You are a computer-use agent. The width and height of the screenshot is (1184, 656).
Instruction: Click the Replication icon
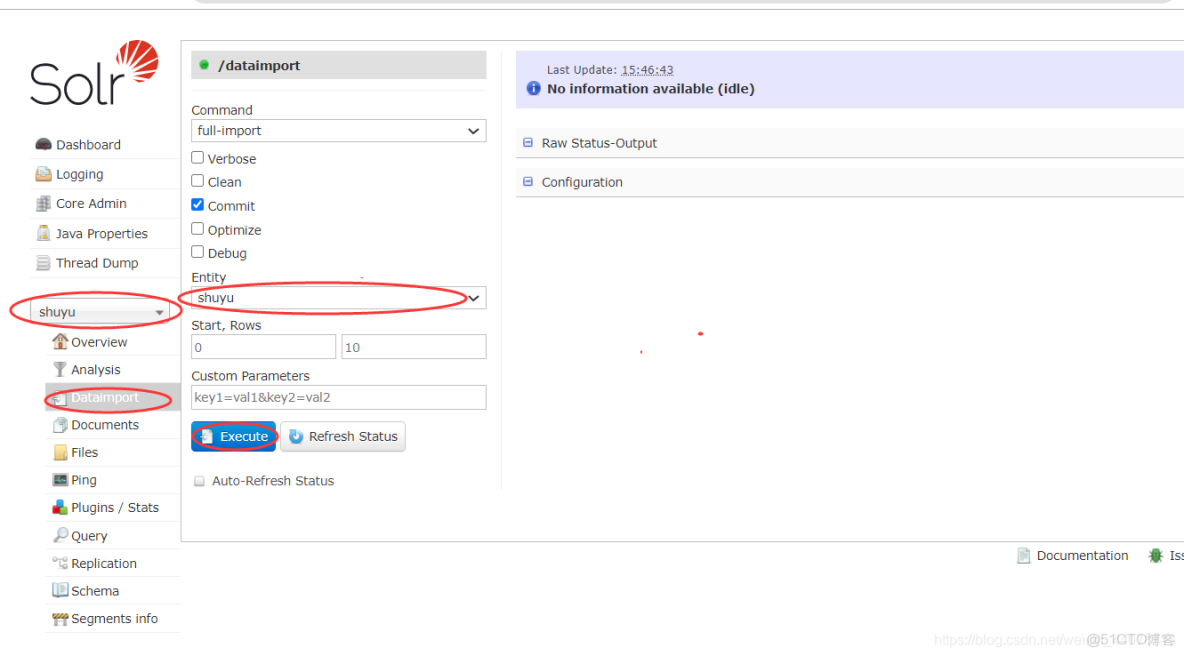pyautogui.click(x=60, y=562)
